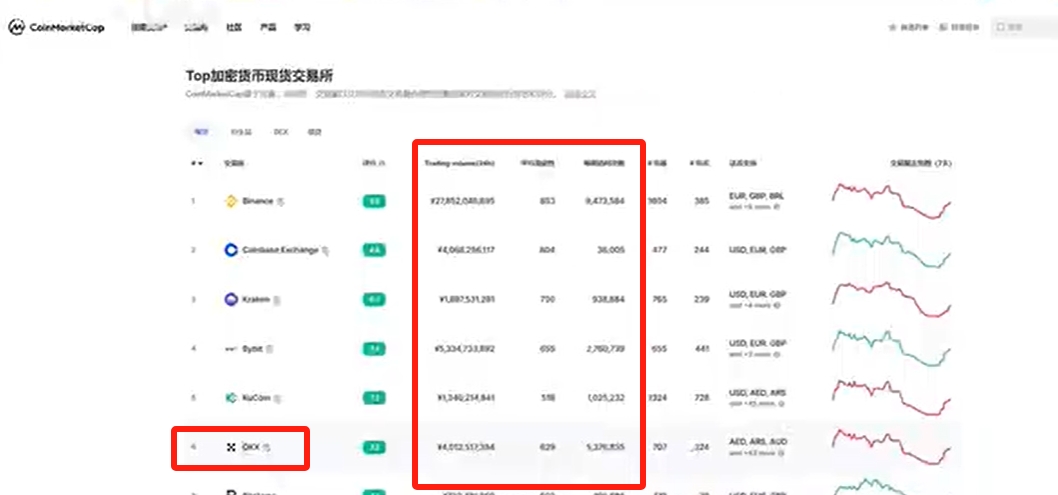Click the green score badge for Coinbase Exchange
Image resolution: width=1058 pixels, height=495 pixels.
tap(374, 250)
